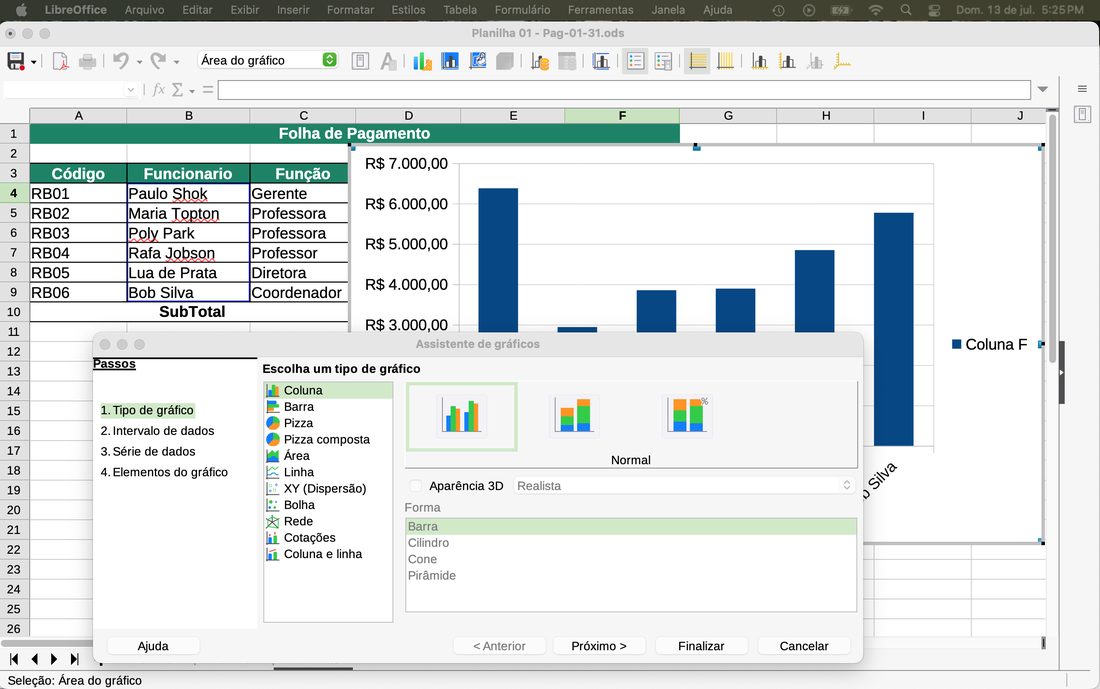Choose the stacked column subtype thumbnail
The height and width of the screenshot is (689, 1100).
[574, 416]
